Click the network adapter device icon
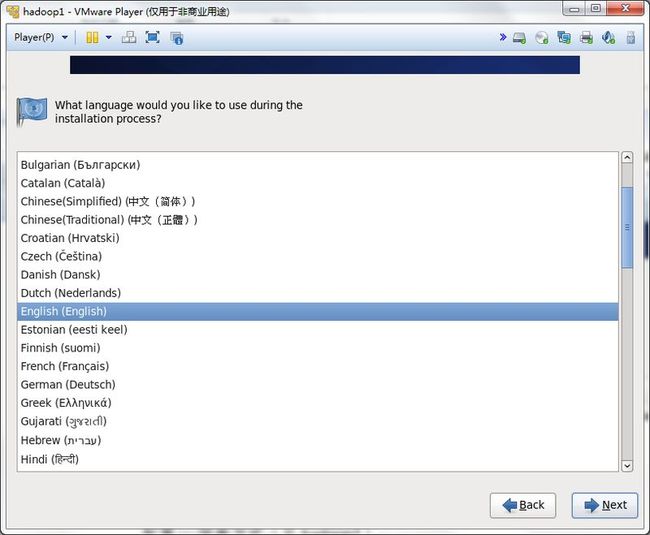The height and width of the screenshot is (535, 650). [x=564, y=38]
